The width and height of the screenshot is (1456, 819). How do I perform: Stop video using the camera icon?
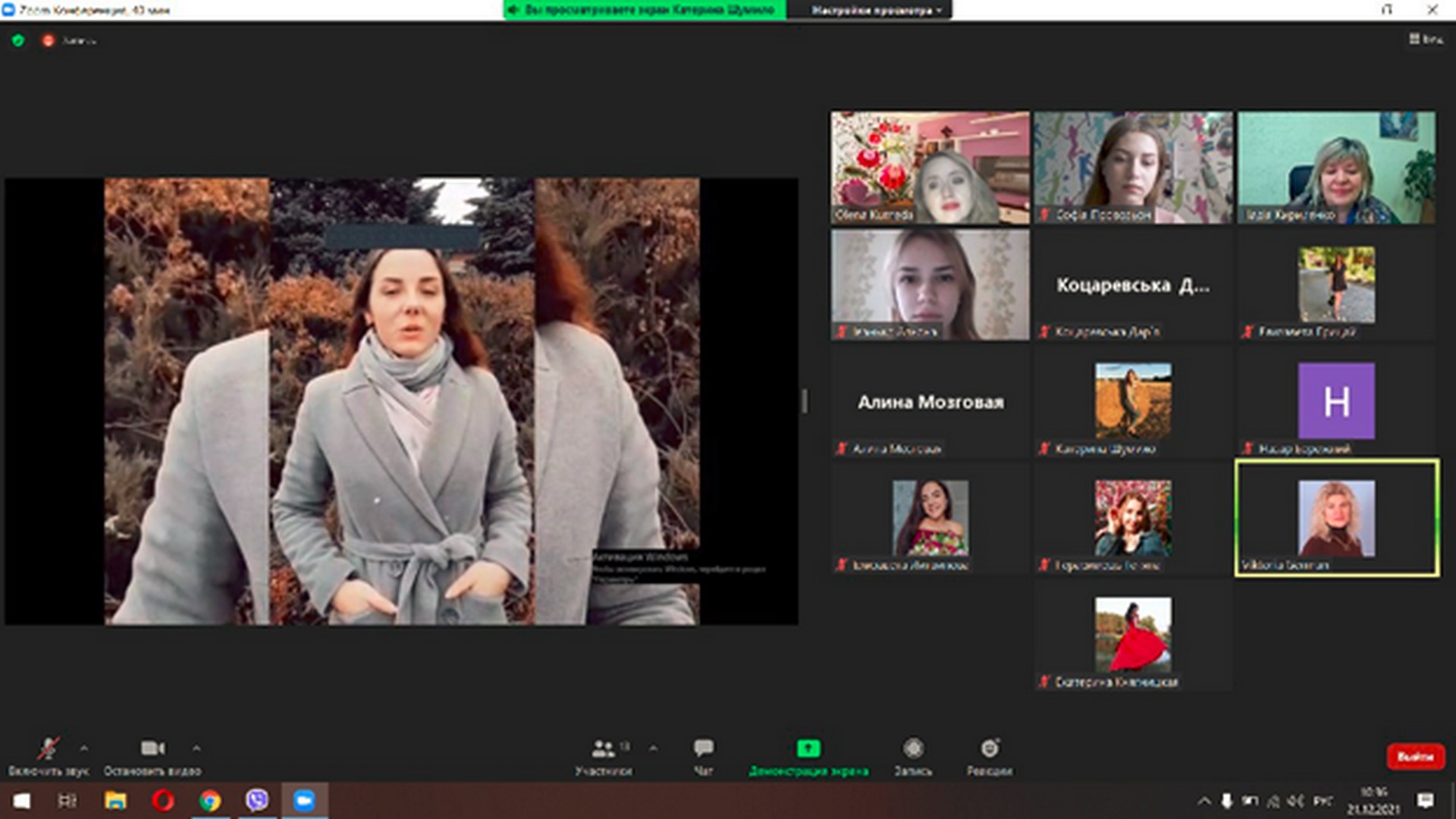152,749
